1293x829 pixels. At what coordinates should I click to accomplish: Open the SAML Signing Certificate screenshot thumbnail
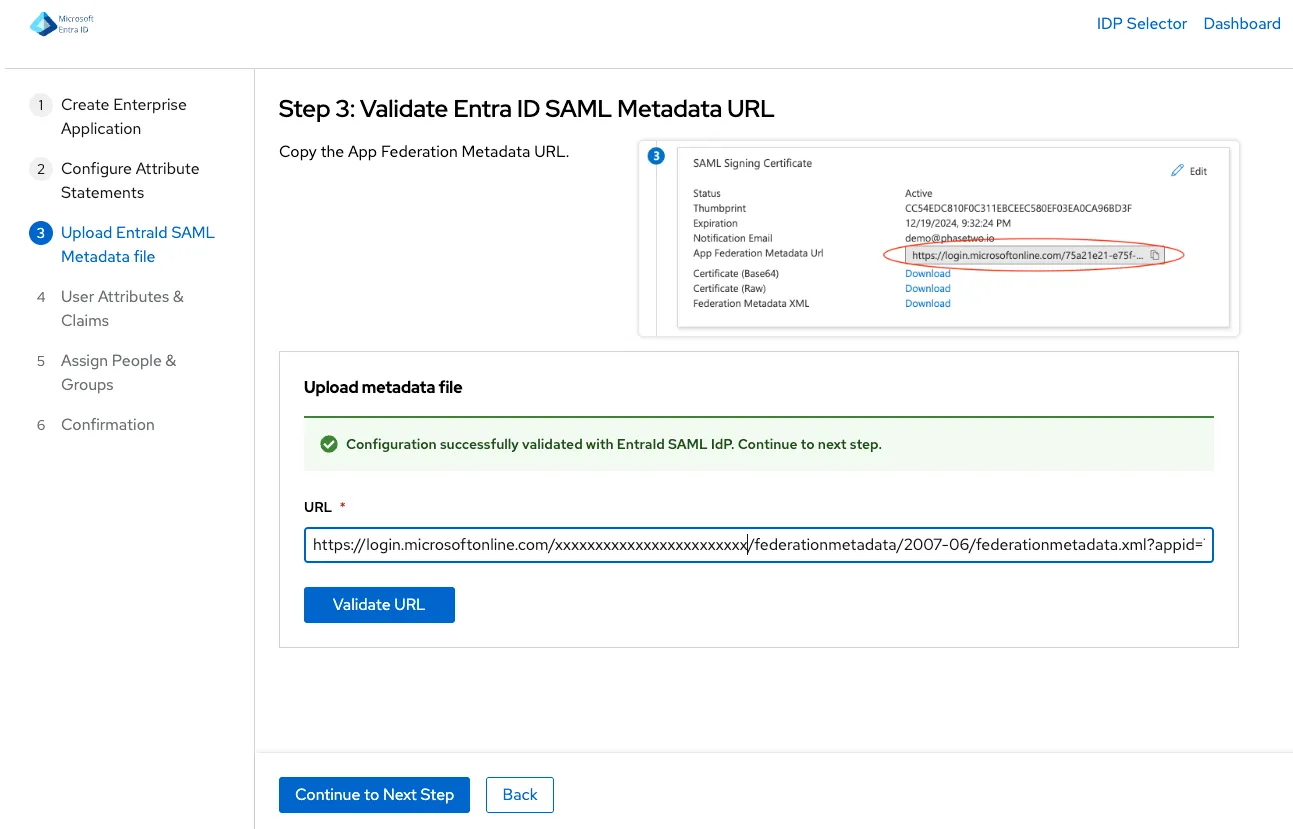[x=939, y=238]
